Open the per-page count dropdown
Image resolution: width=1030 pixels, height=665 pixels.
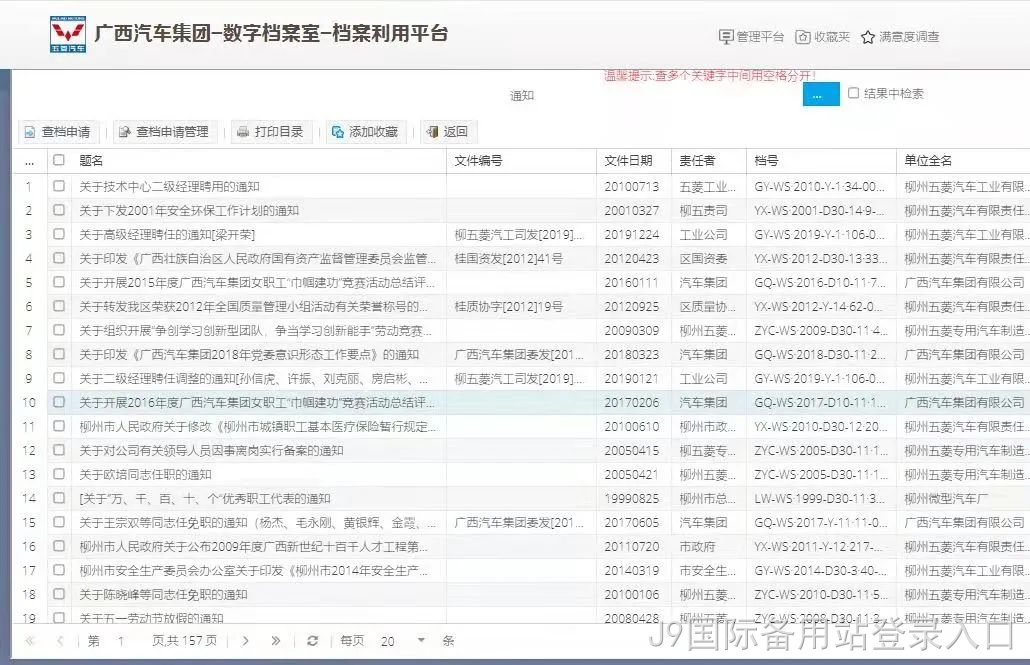click(421, 640)
